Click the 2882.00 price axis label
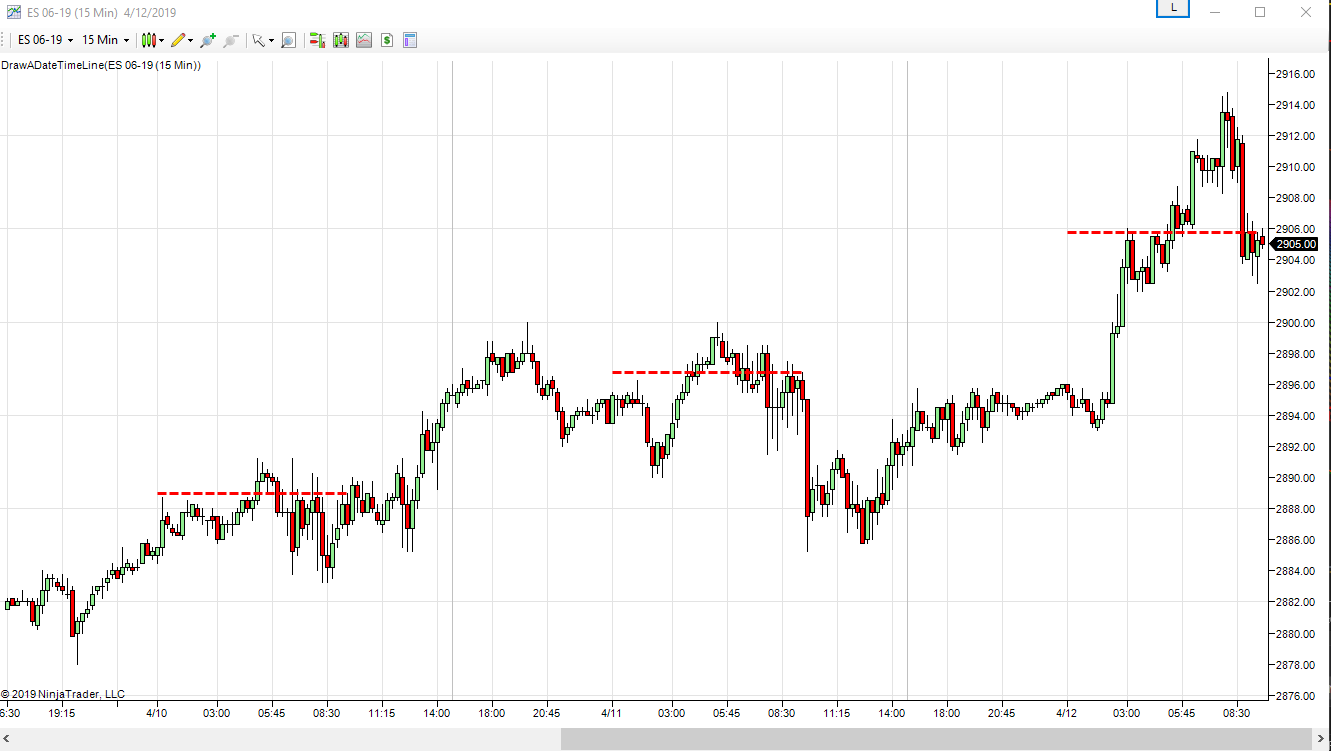Viewport: 1331px width, 751px height. click(x=1296, y=602)
